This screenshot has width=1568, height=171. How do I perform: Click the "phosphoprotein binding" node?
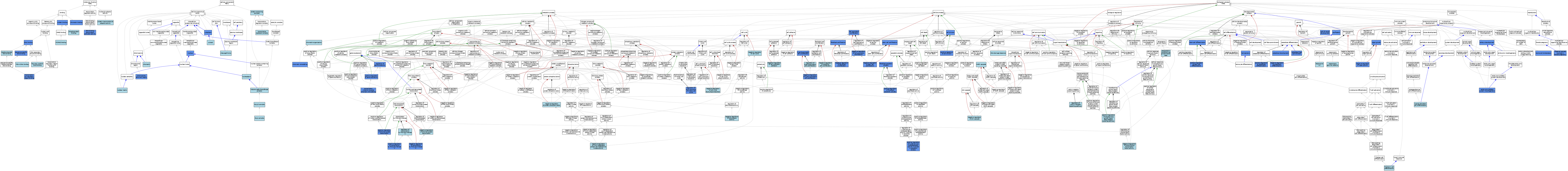(x=74, y=32)
